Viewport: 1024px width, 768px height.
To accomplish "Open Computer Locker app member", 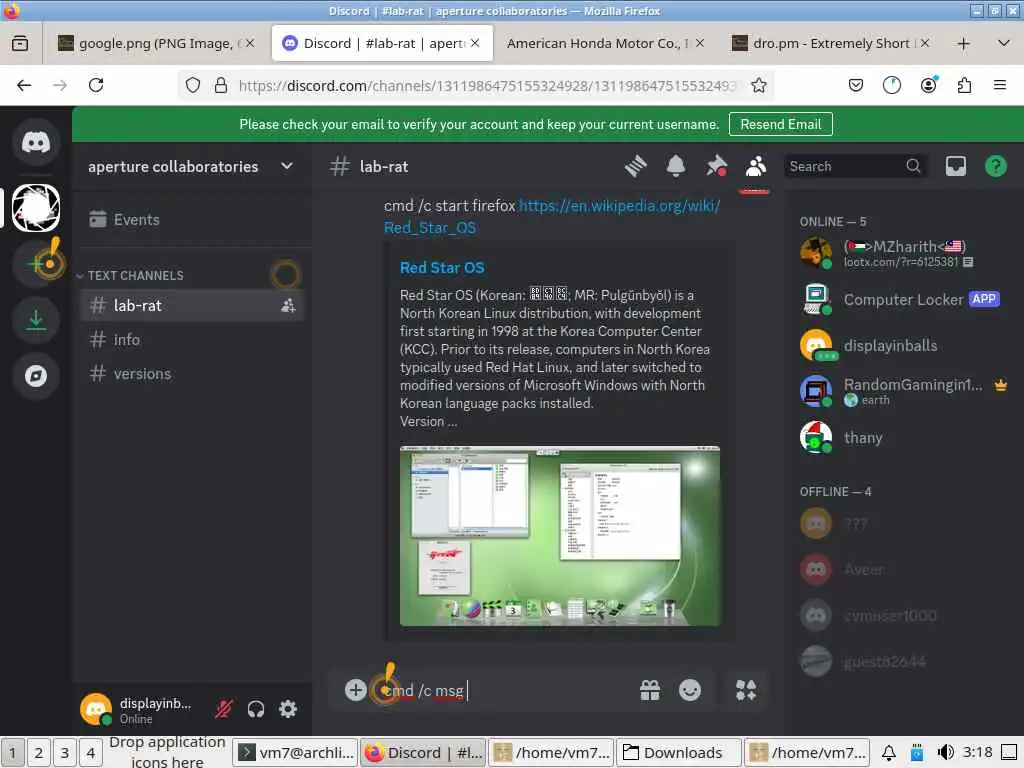I will pos(903,300).
